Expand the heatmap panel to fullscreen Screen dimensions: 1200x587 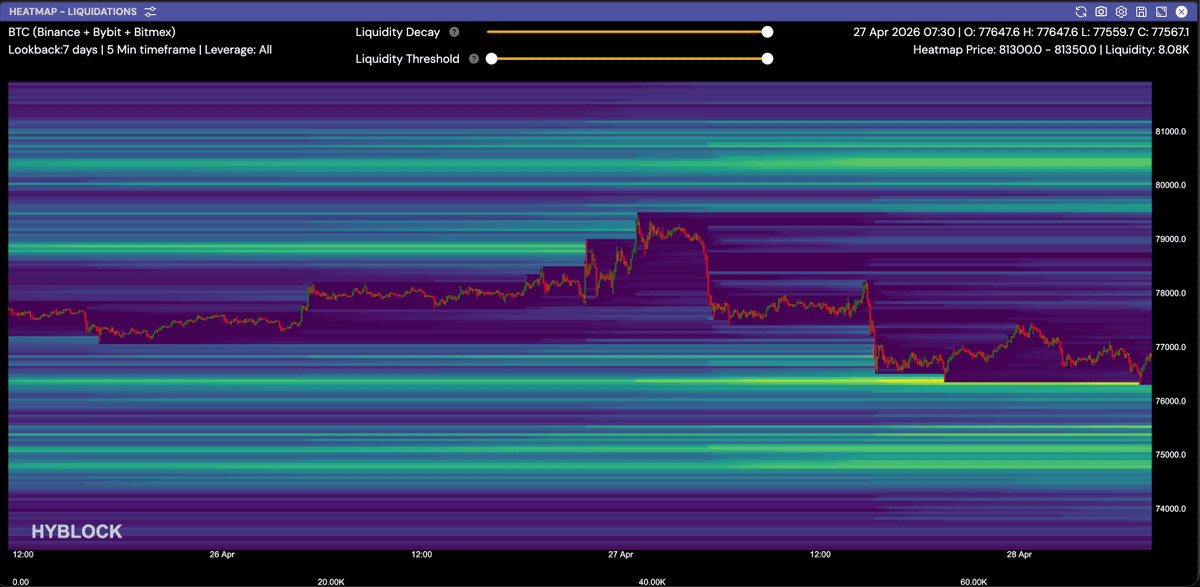[x=1161, y=11]
